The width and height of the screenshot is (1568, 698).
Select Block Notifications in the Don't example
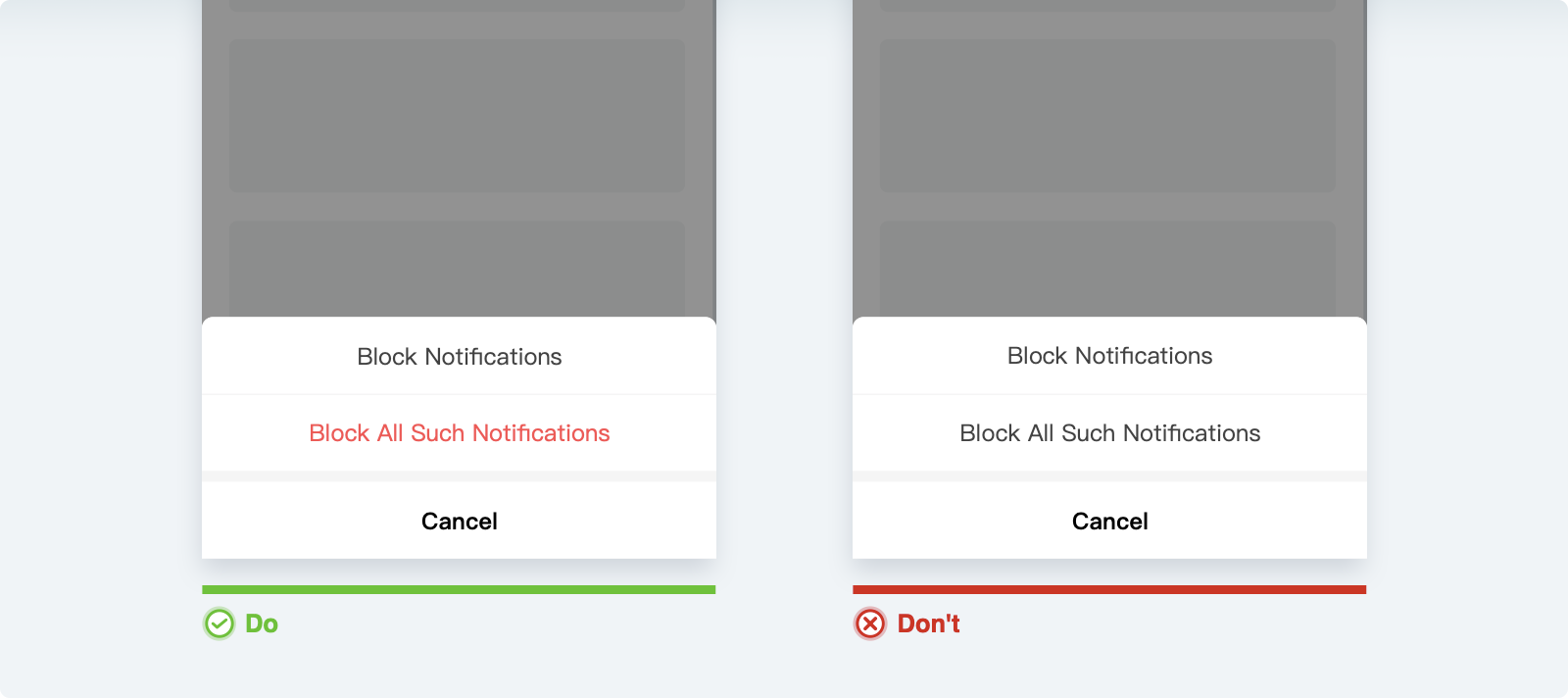1109,356
